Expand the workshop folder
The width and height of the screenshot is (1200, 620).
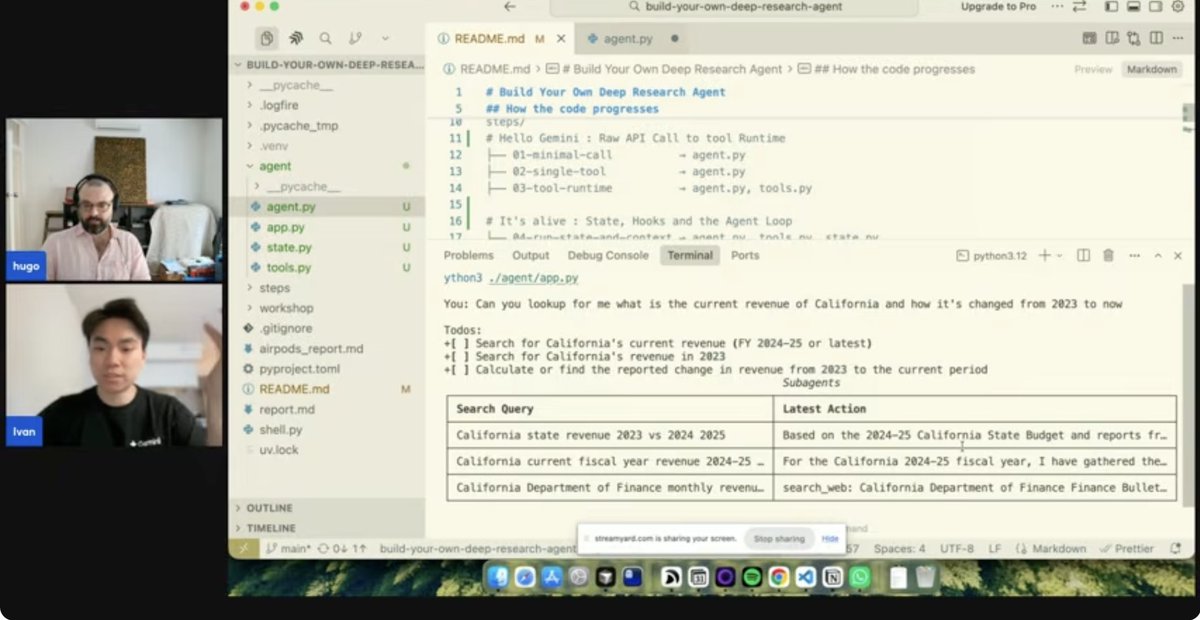click(x=286, y=308)
